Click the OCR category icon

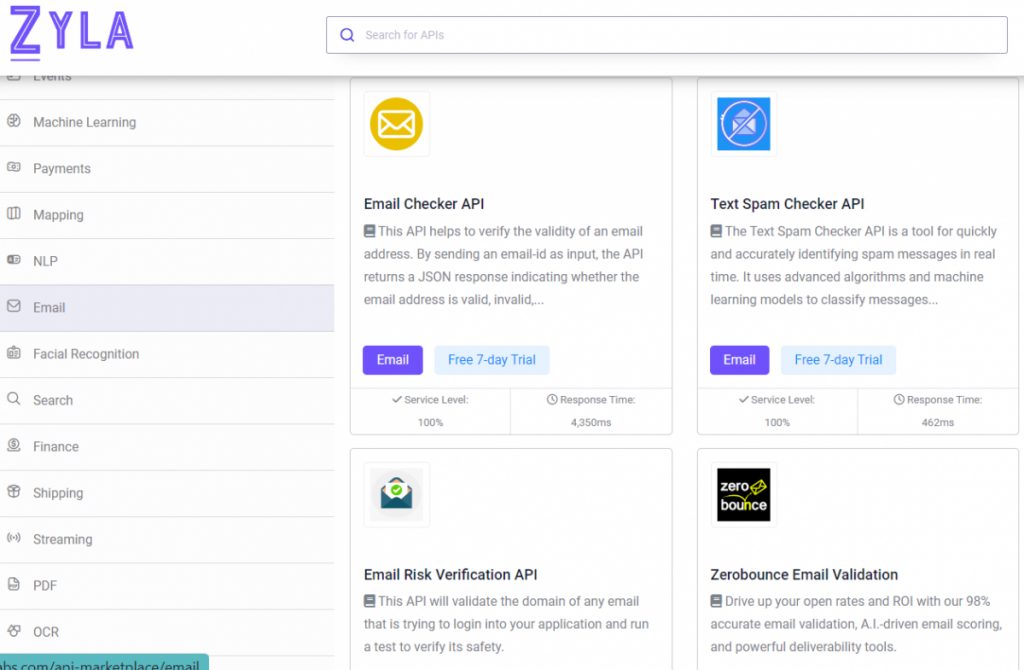coord(14,631)
